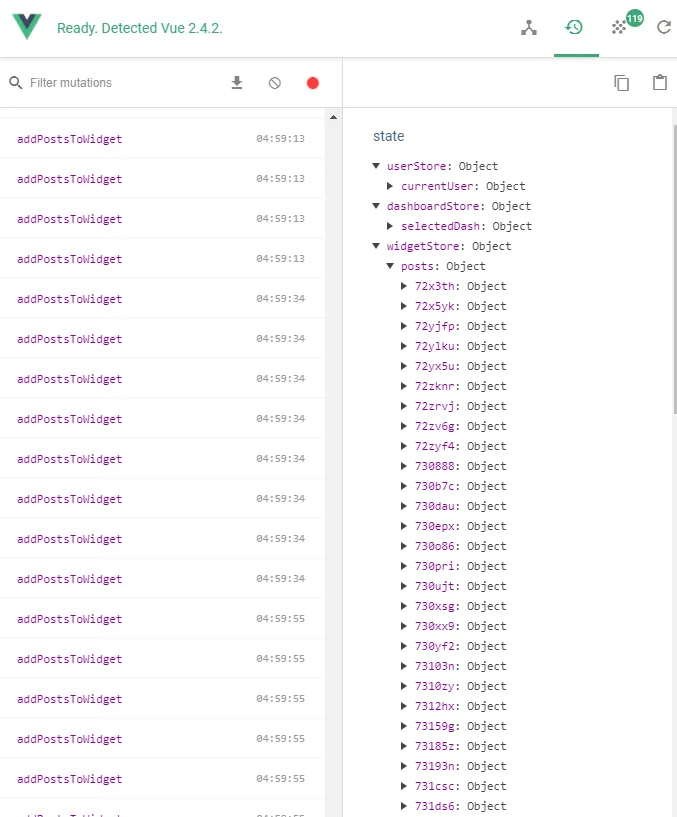Viewport: 677px width, 817px height.
Task: Copy state using the export icon
Action: pos(622,83)
